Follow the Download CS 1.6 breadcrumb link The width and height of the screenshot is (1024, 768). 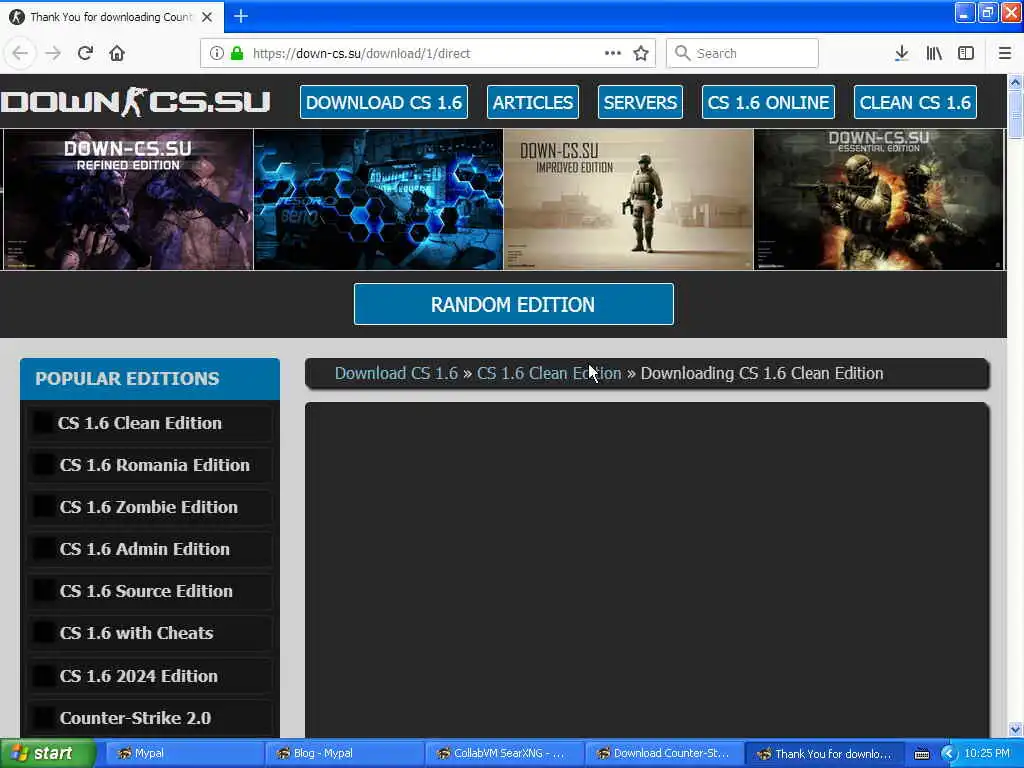coord(396,374)
